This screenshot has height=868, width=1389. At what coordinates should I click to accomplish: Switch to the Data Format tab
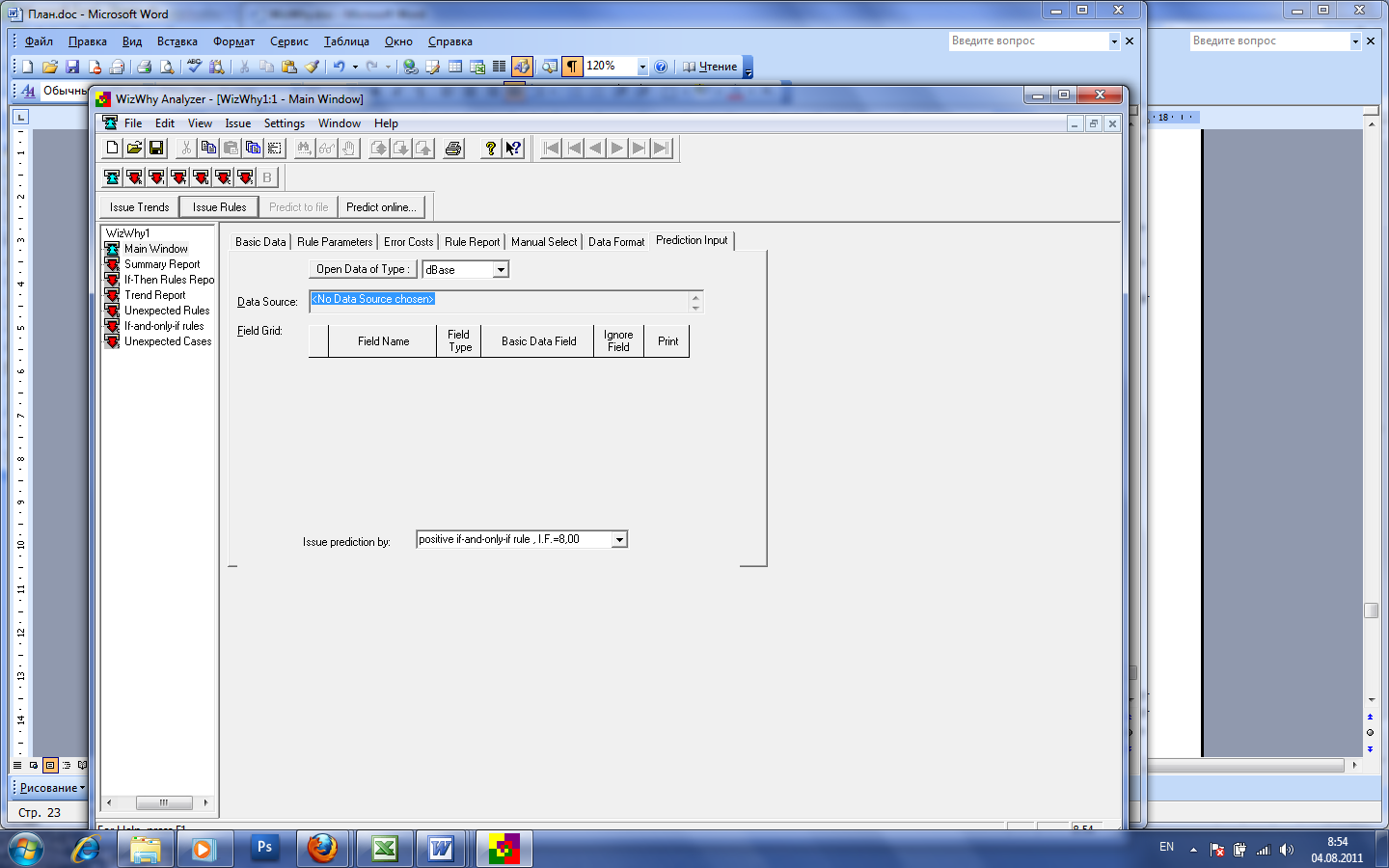click(x=616, y=242)
